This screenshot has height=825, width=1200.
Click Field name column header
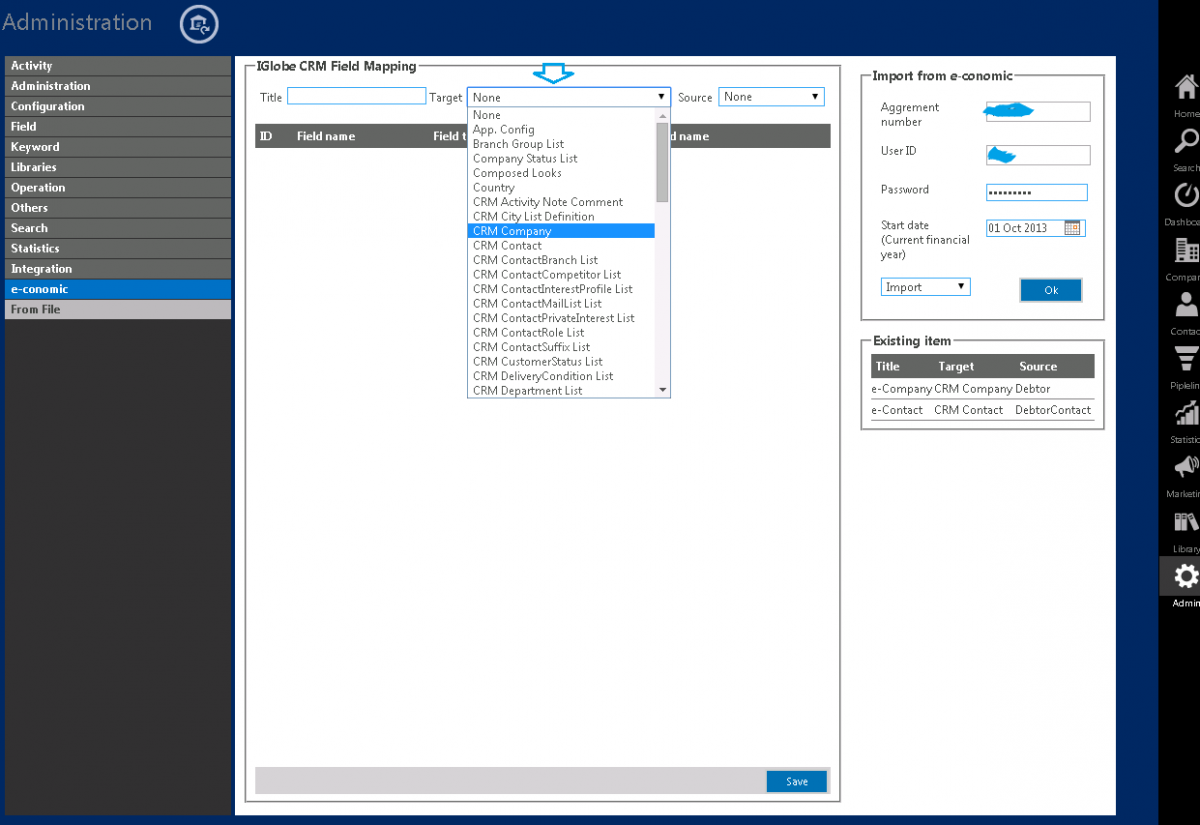pyautogui.click(x=326, y=136)
